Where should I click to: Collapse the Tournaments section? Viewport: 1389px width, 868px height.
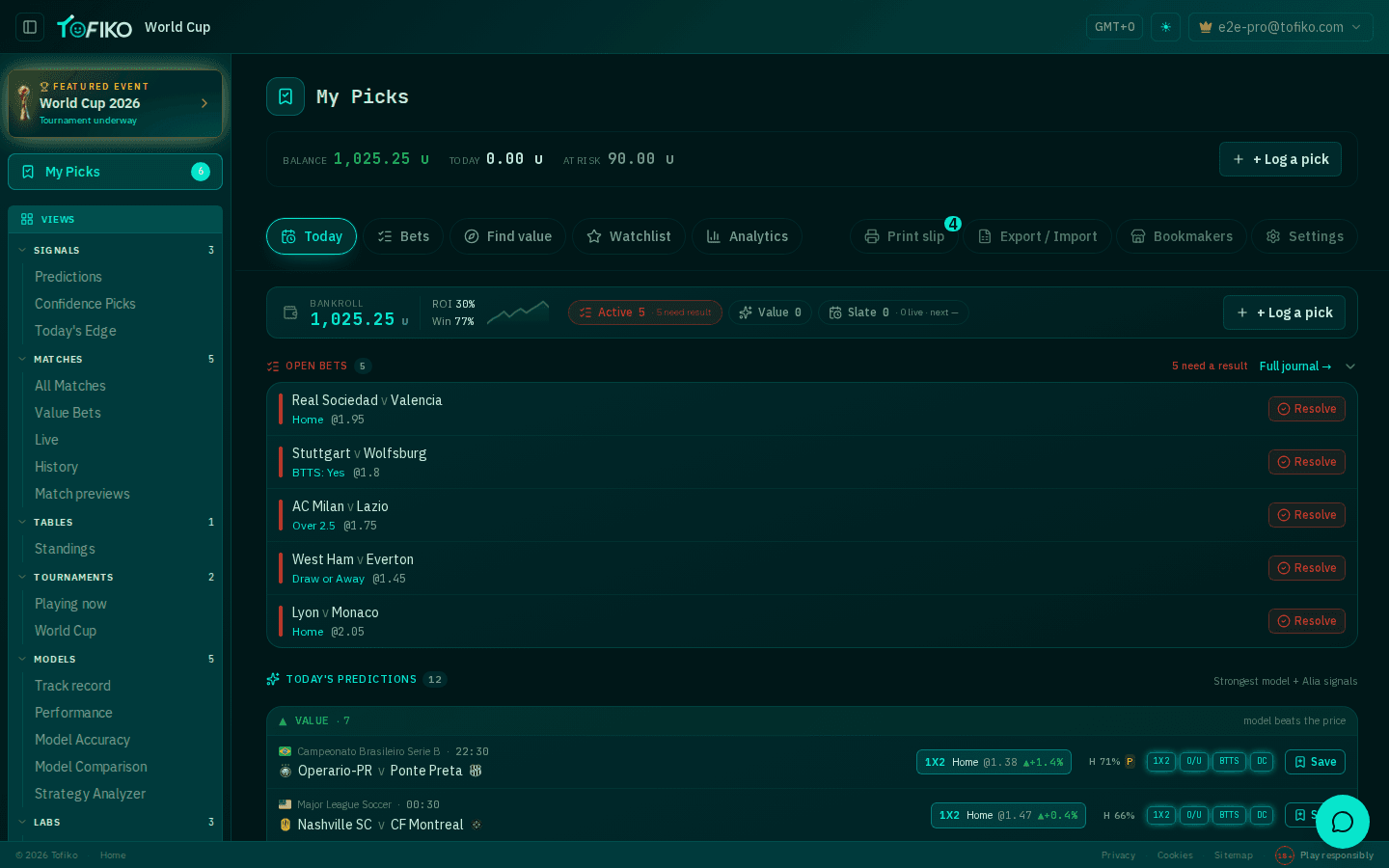click(x=22, y=577)
